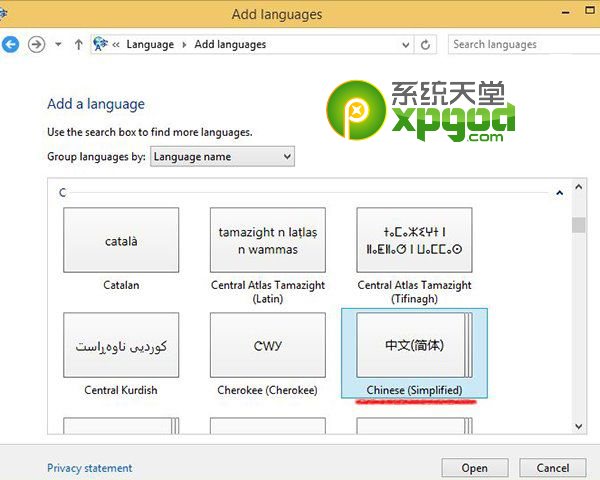Click the Up one level arrow
This screenshot has height=480, width=600.
coord(78,45)
